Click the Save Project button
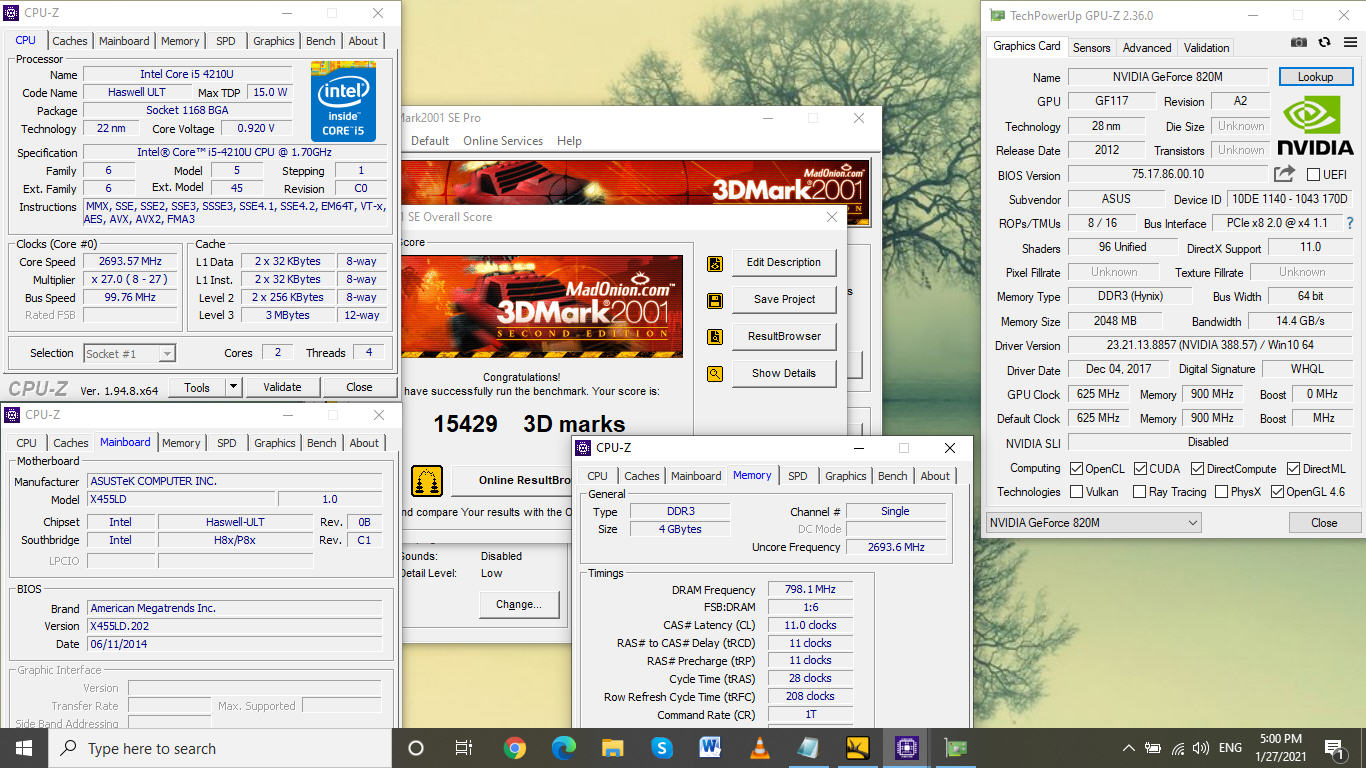 click(x=784, y=299)
